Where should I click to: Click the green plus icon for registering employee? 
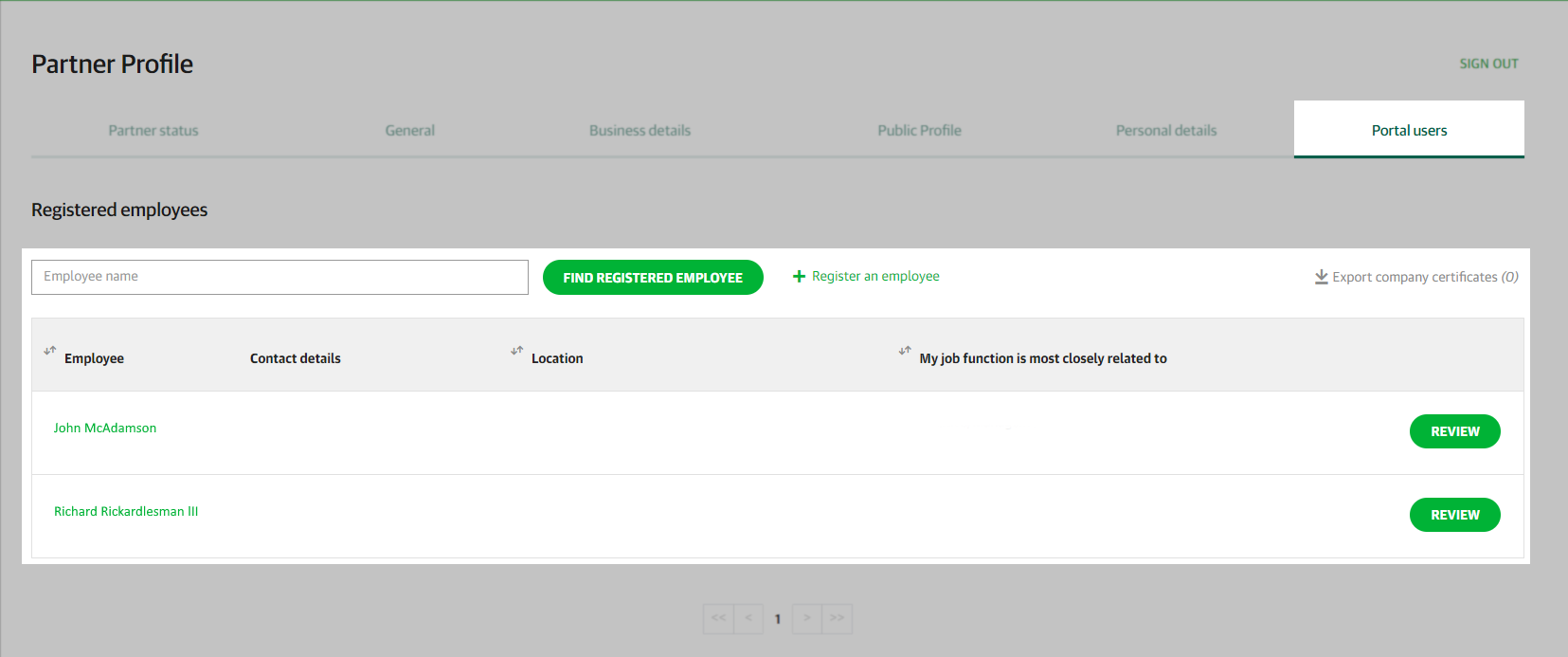click(799, 277)
